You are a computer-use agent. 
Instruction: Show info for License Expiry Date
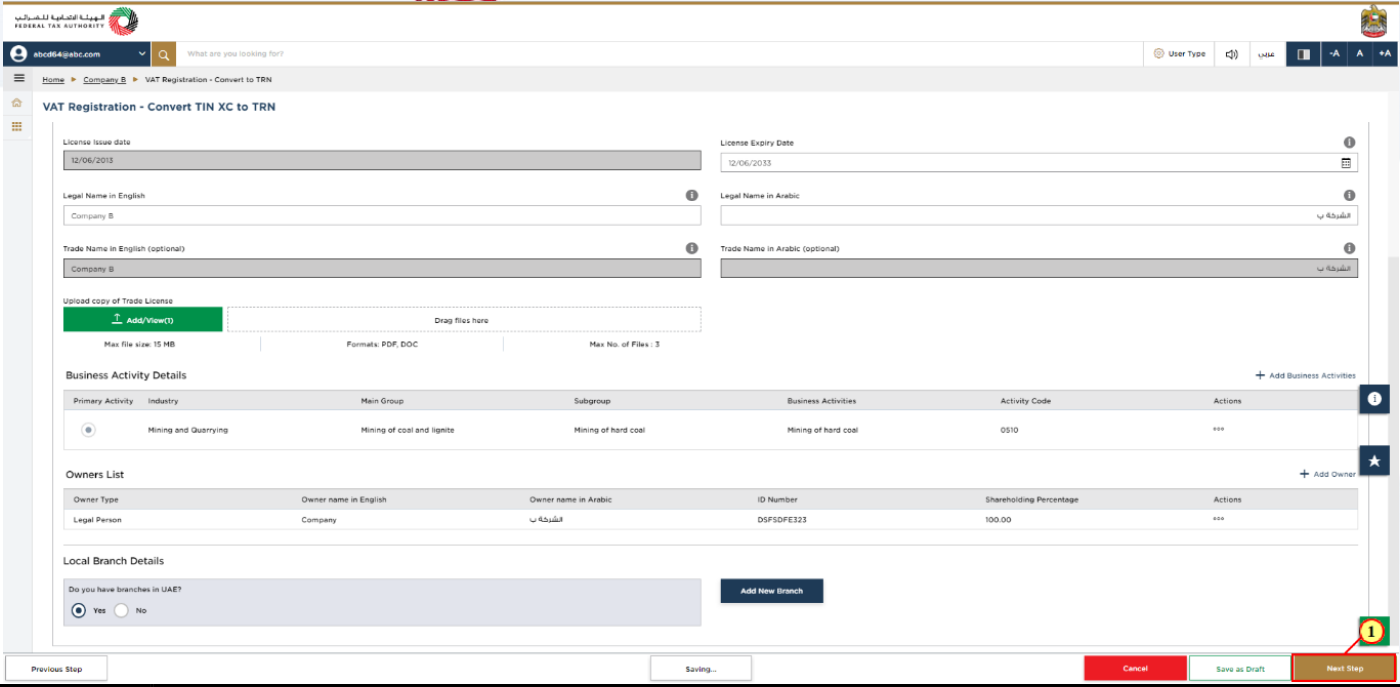[1349, 142]
